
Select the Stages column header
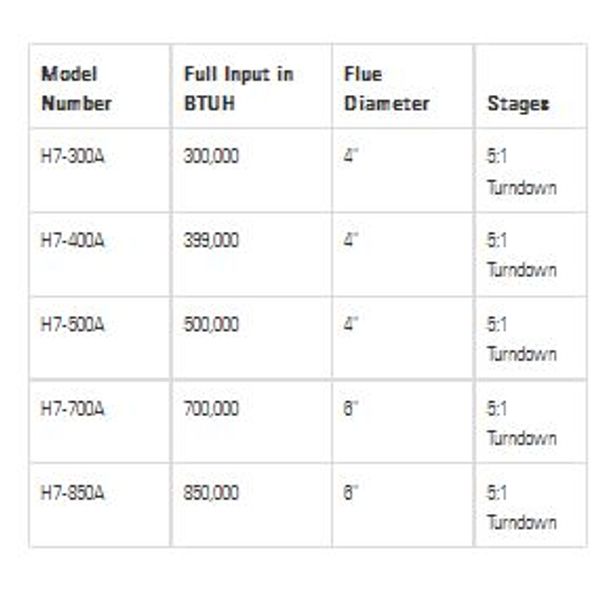pos(518,104)
